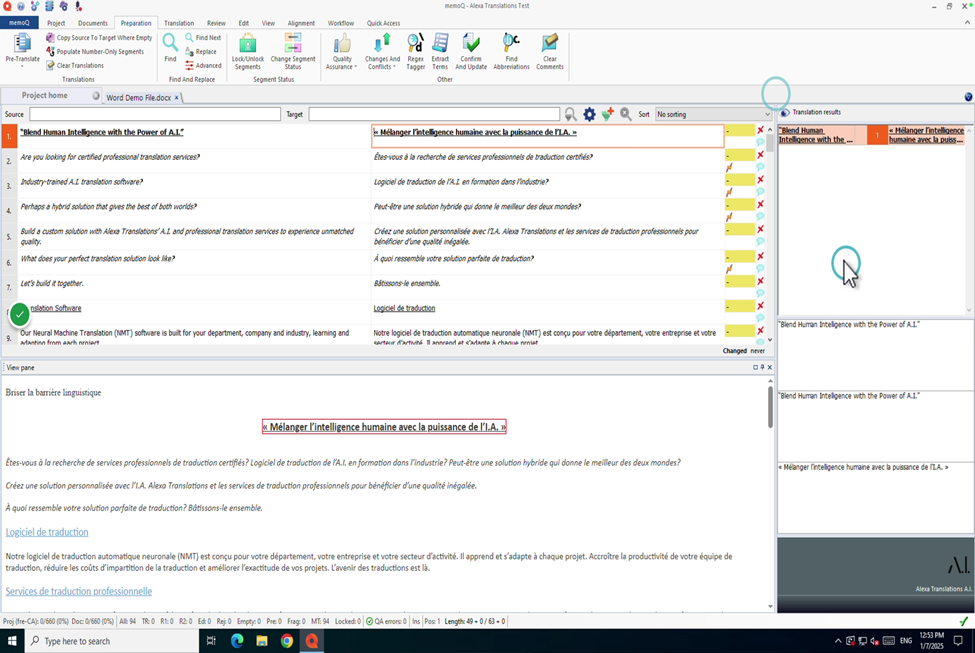Viewport: 975px width, 653px height.
Task: Click Find Next in ribbon
Action: 203,38
